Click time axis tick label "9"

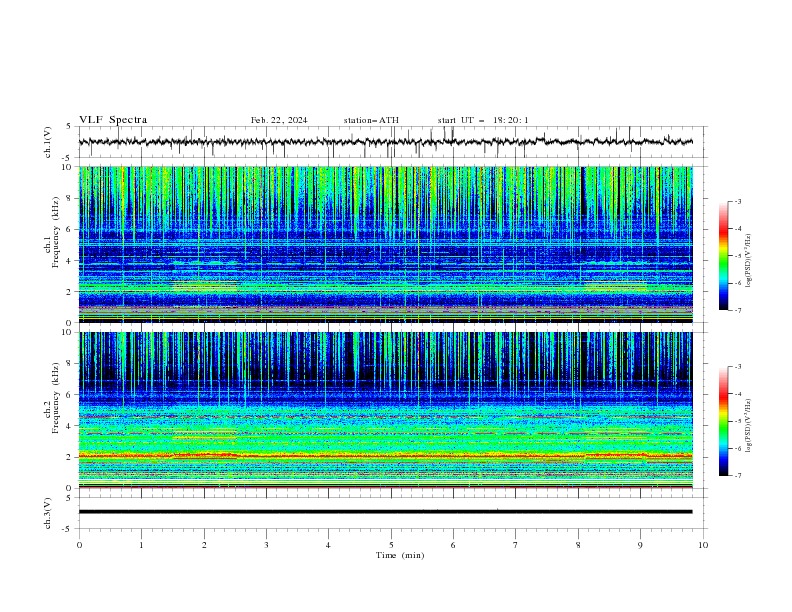point(640,545)
